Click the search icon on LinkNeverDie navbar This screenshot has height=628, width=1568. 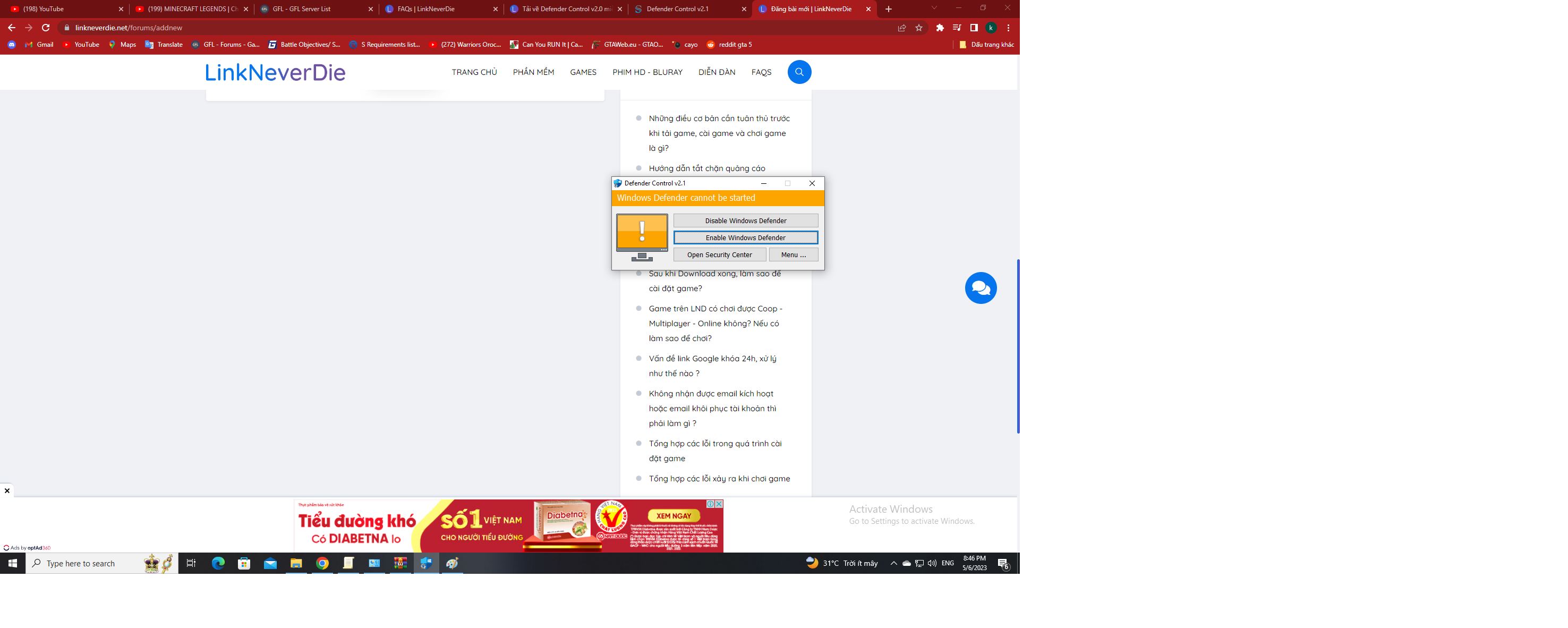click(799, 72)
